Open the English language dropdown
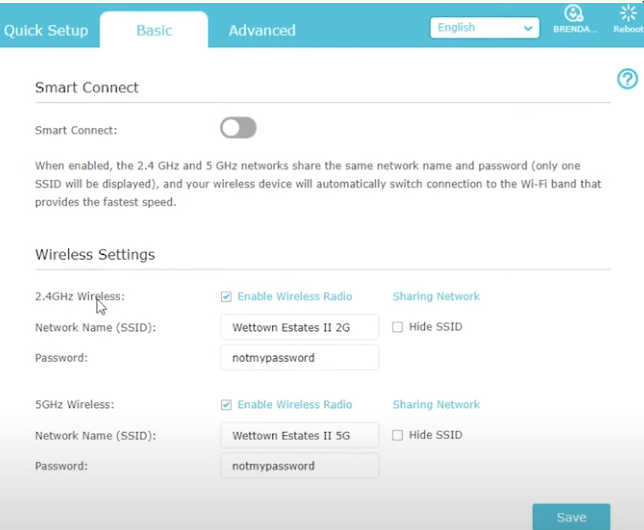Image resolution: width=644 pixels, height=530 pixels. click(x=484, y=28)
